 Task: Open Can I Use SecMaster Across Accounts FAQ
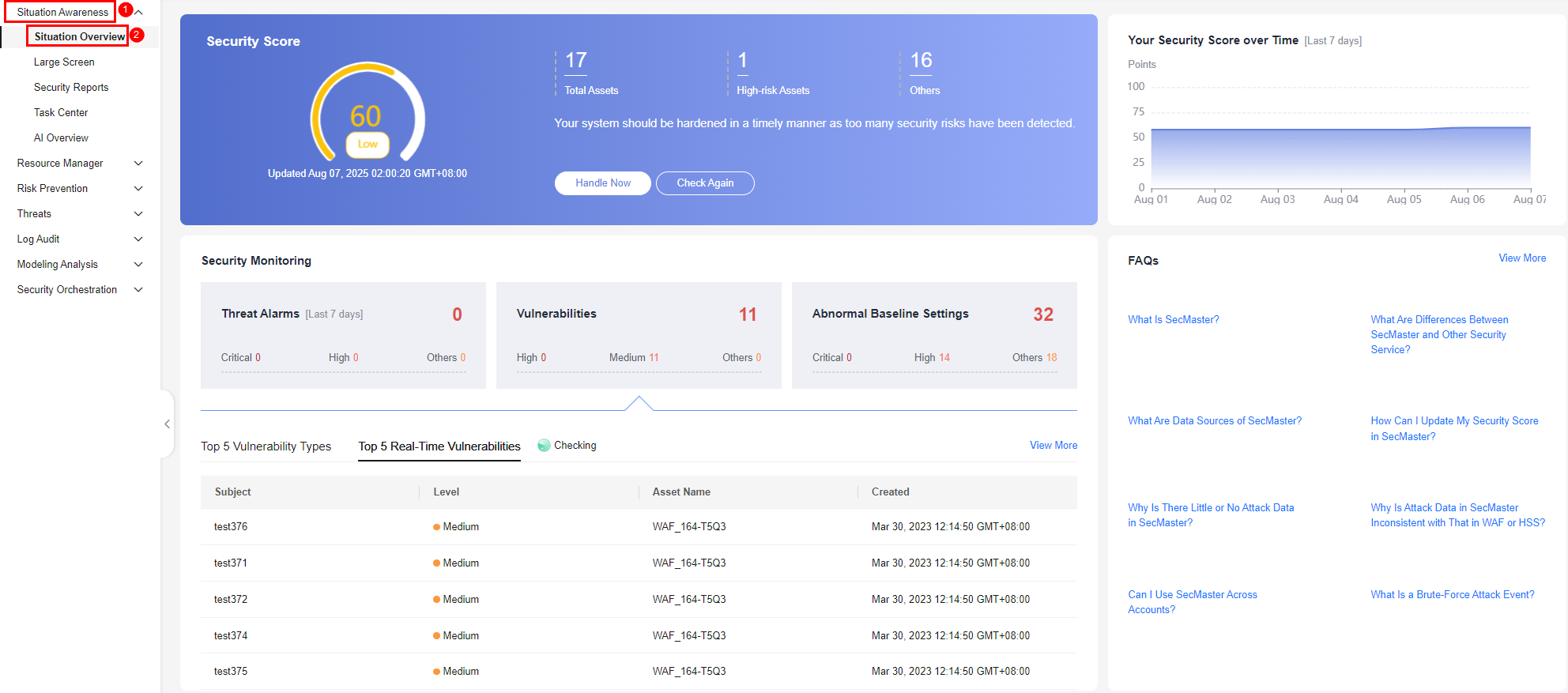(x=1193, y=602)
